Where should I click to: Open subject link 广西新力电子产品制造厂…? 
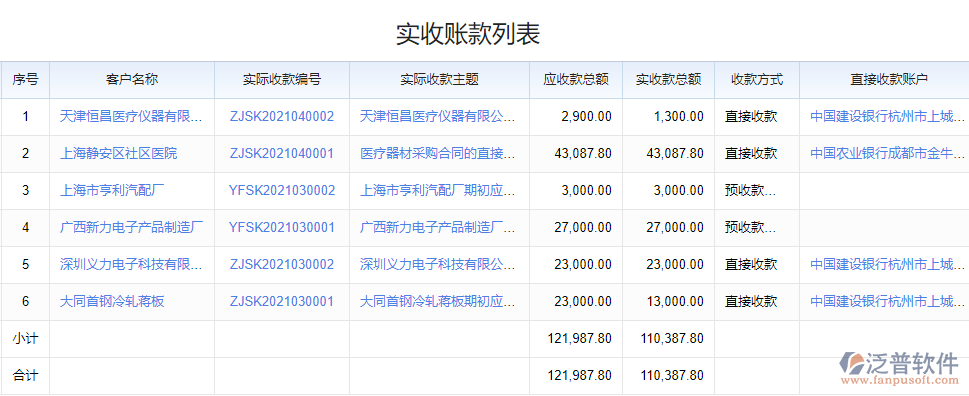pyautogui.click(x=438, y=227)
